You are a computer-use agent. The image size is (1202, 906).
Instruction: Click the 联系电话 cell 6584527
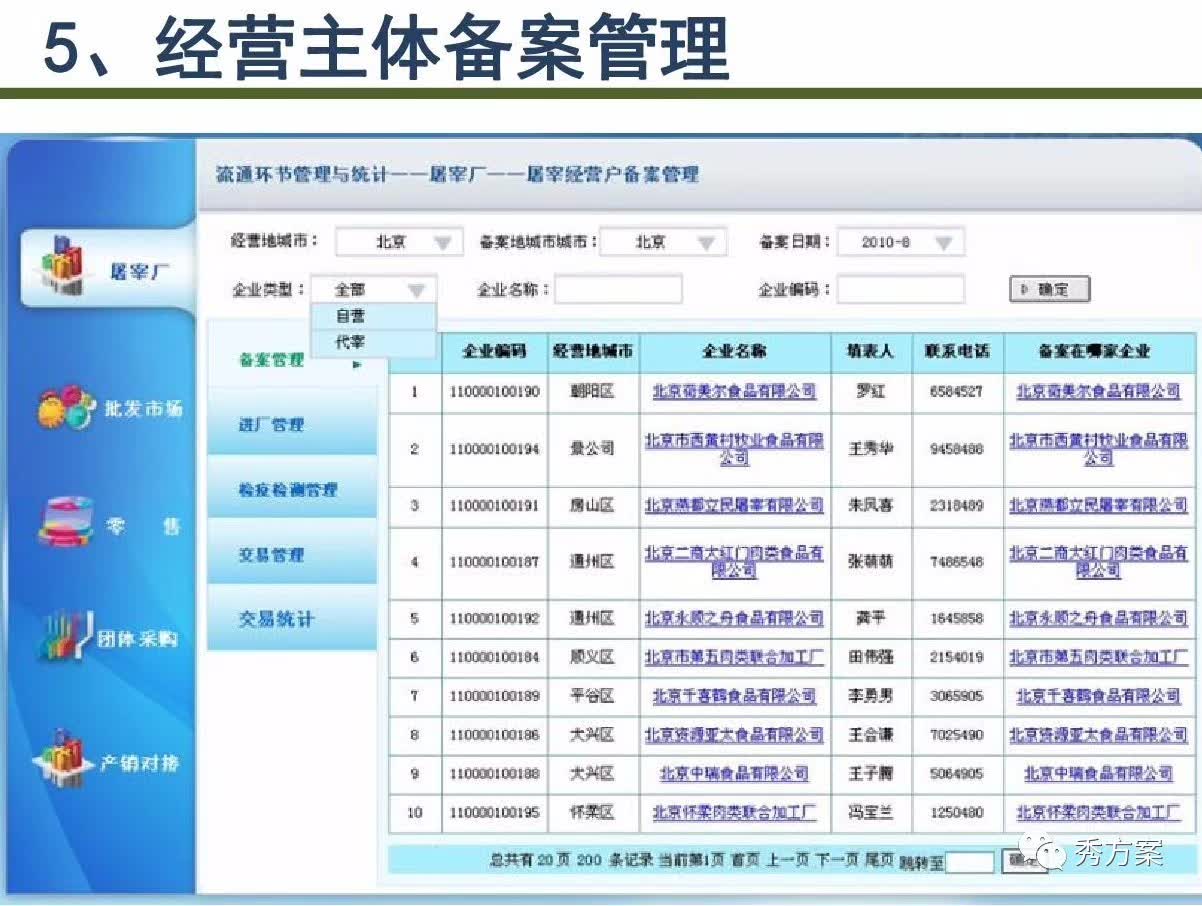coord(957,392)
